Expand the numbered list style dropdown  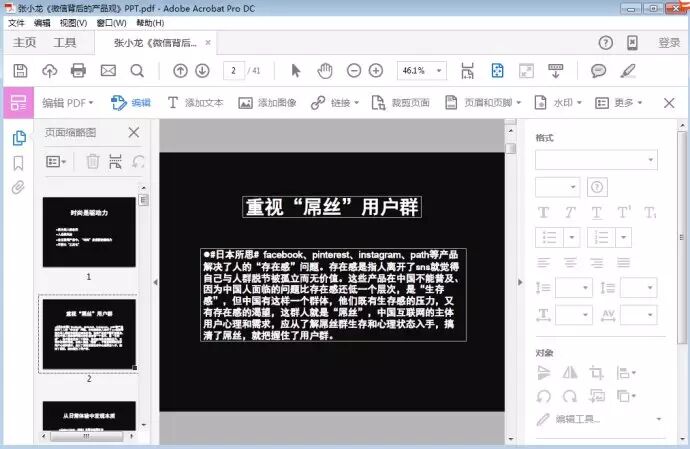tap(623, 237)
